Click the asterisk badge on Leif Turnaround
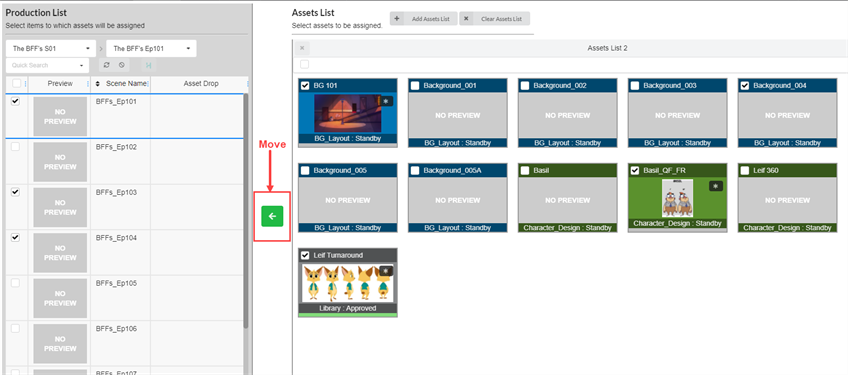Image resolution: width=848 pixels, height=375 pixels. (x=386, y=271)
